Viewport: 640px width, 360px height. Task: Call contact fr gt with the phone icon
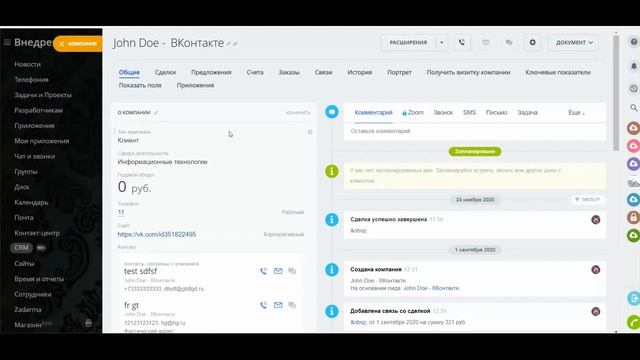(264, 305)
